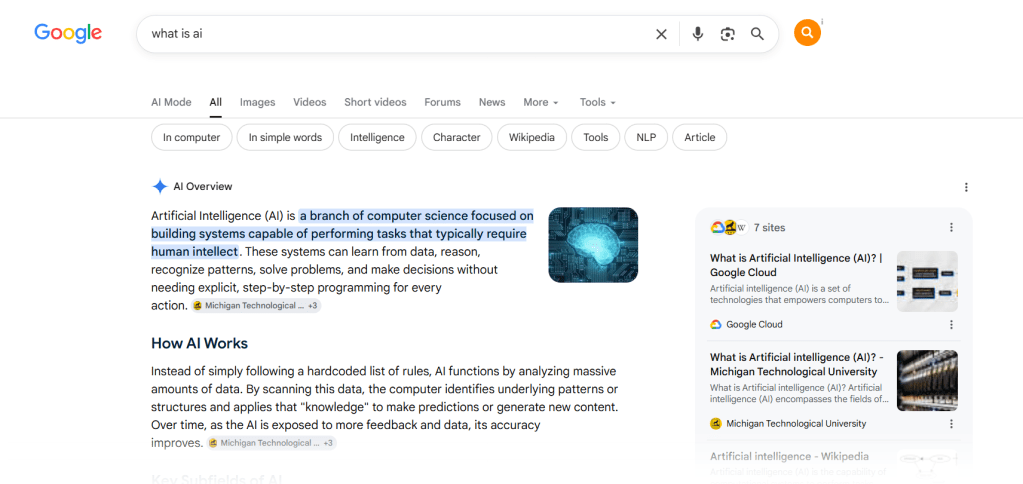Open Google Lens image search icon

(x=727, y=34)
